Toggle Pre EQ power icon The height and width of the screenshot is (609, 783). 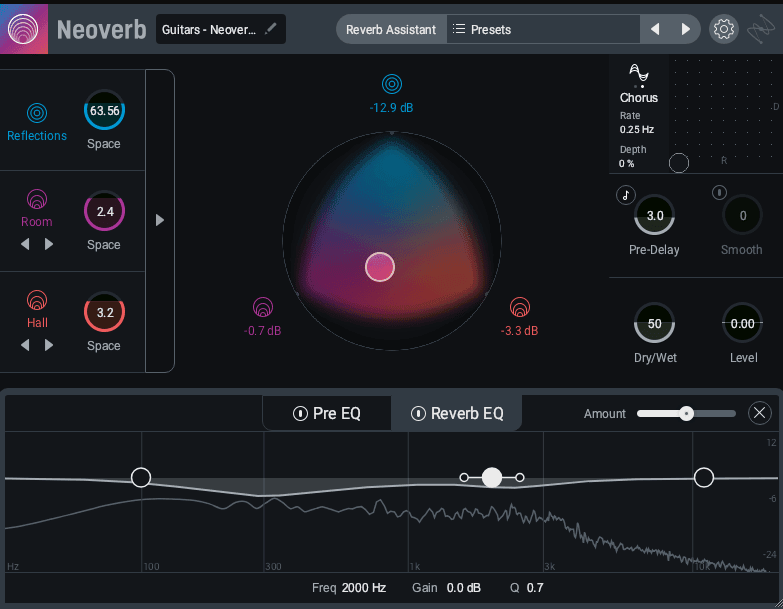[x=300, y=413]
